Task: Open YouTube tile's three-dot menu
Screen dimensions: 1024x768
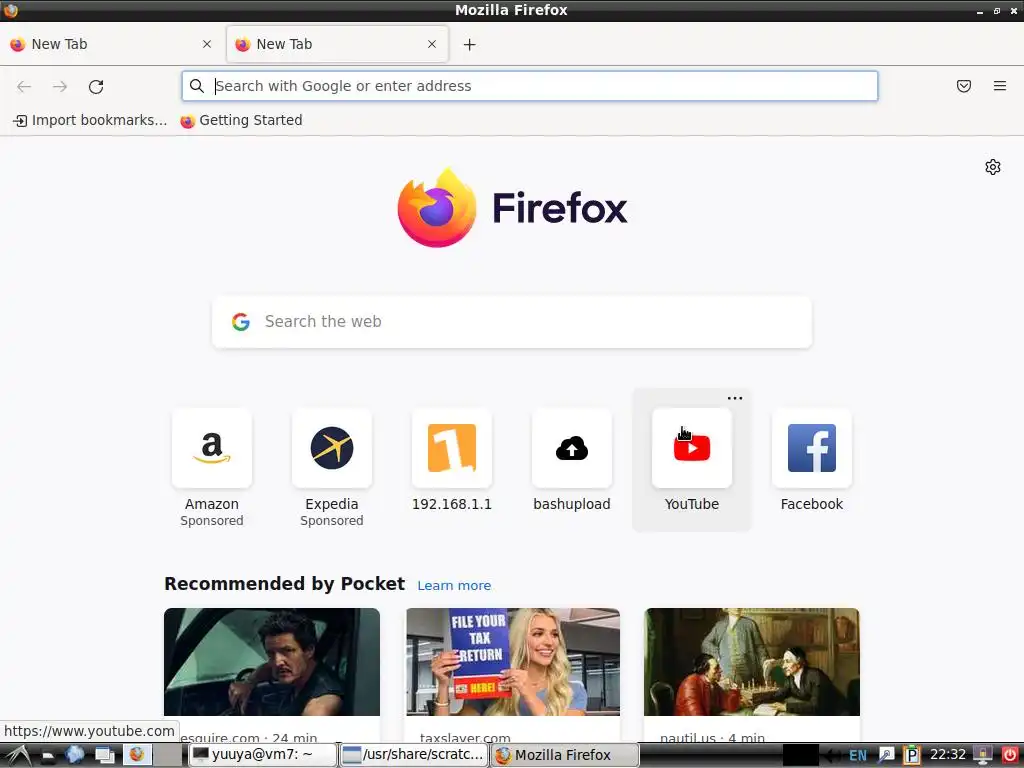Action: [x=735, y=398]
